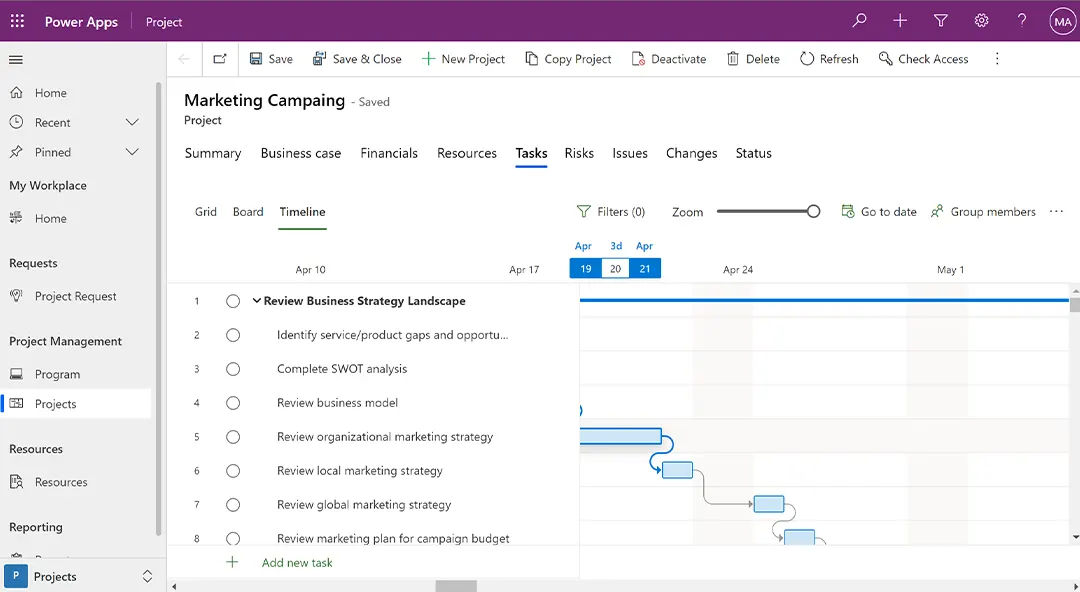Viewport: 1080px width, 592px height.
Task: Switch to the Financials tab
Action: [389, 153]
